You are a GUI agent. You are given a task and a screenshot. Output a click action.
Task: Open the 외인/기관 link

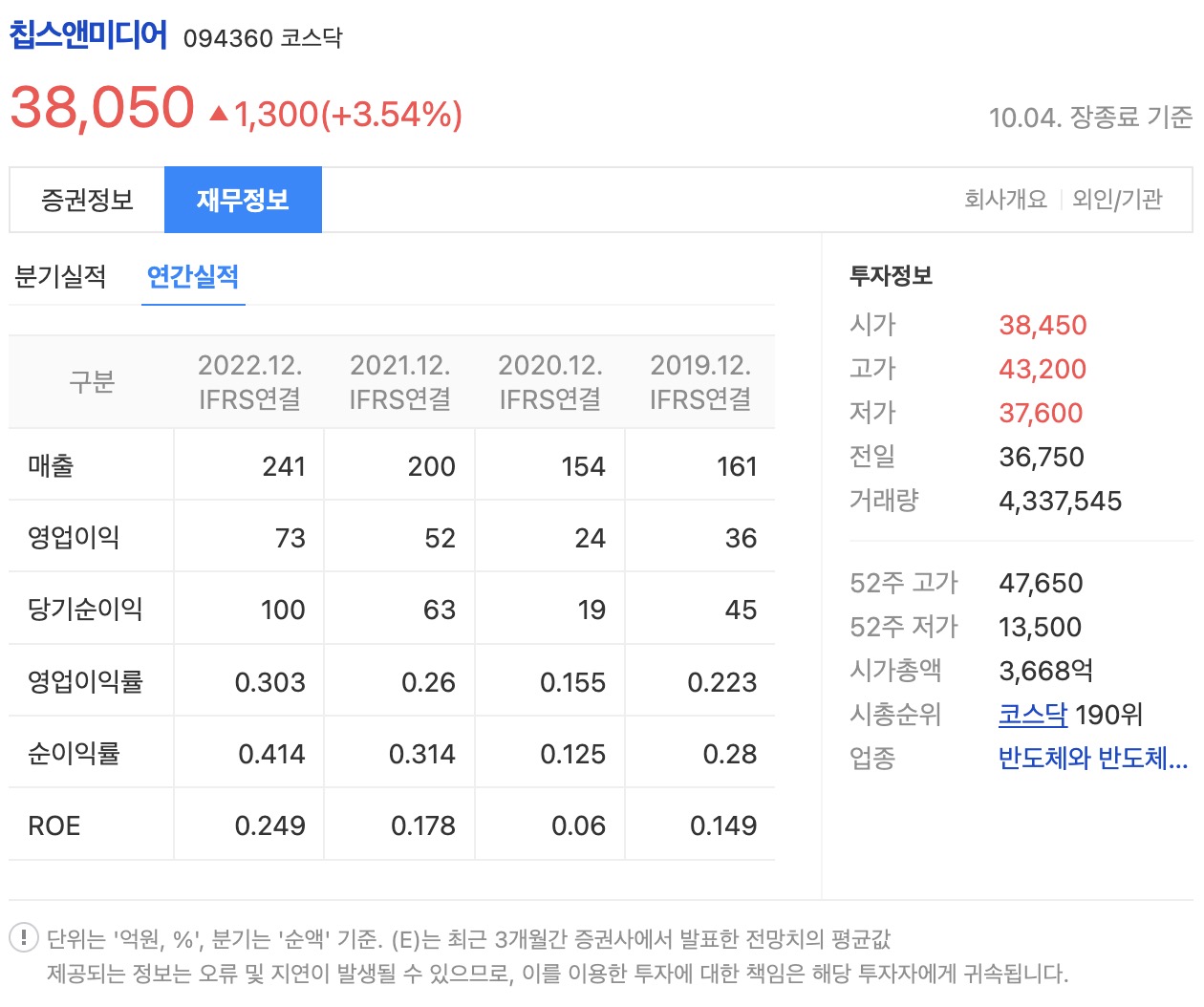pos(1117,200)
